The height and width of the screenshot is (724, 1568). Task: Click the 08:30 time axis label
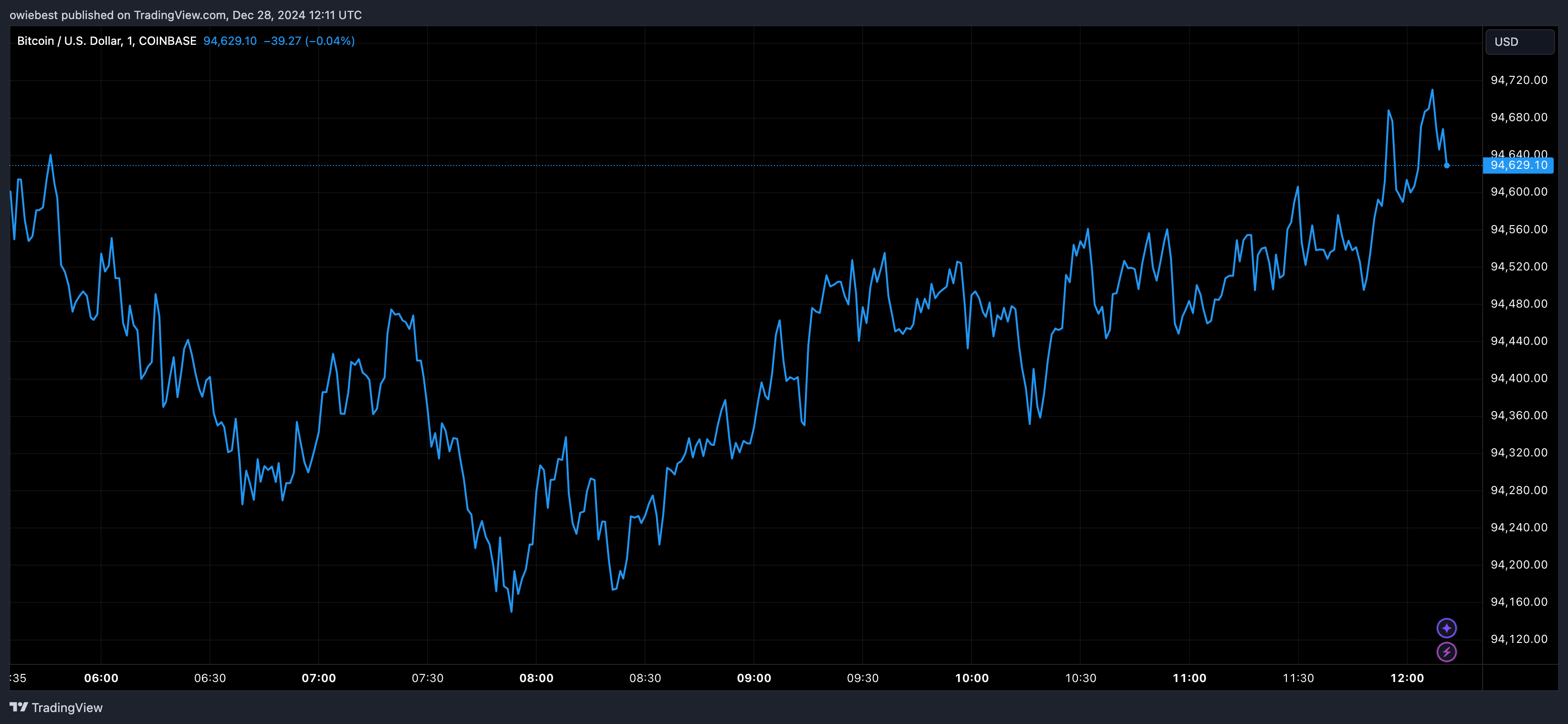pyautogui.click(x=645, y=678)
